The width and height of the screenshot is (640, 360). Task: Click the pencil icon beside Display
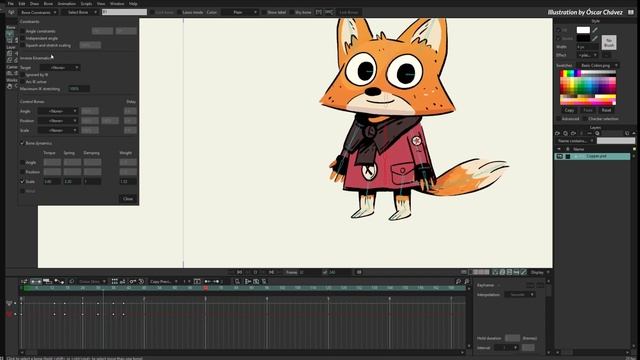(x=524, y=272)
